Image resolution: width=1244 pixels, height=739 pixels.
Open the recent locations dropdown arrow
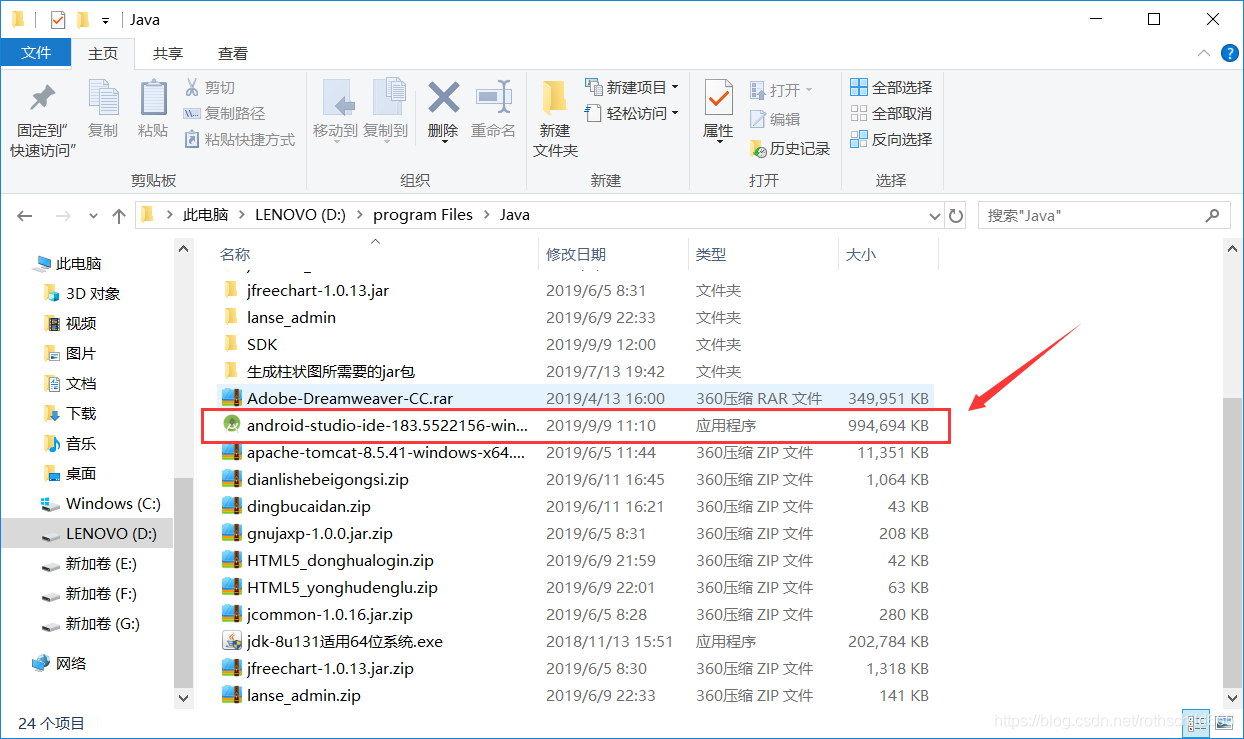click(94, 215)
